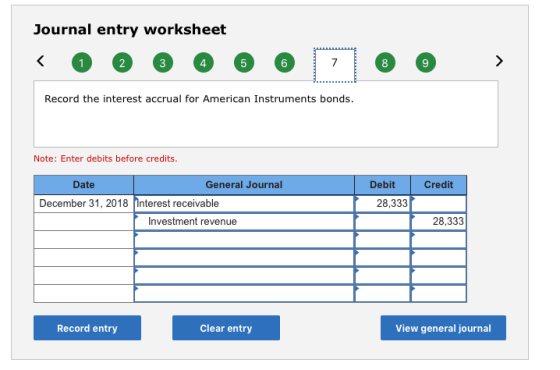Click the Clear entry button

(226, 328)
